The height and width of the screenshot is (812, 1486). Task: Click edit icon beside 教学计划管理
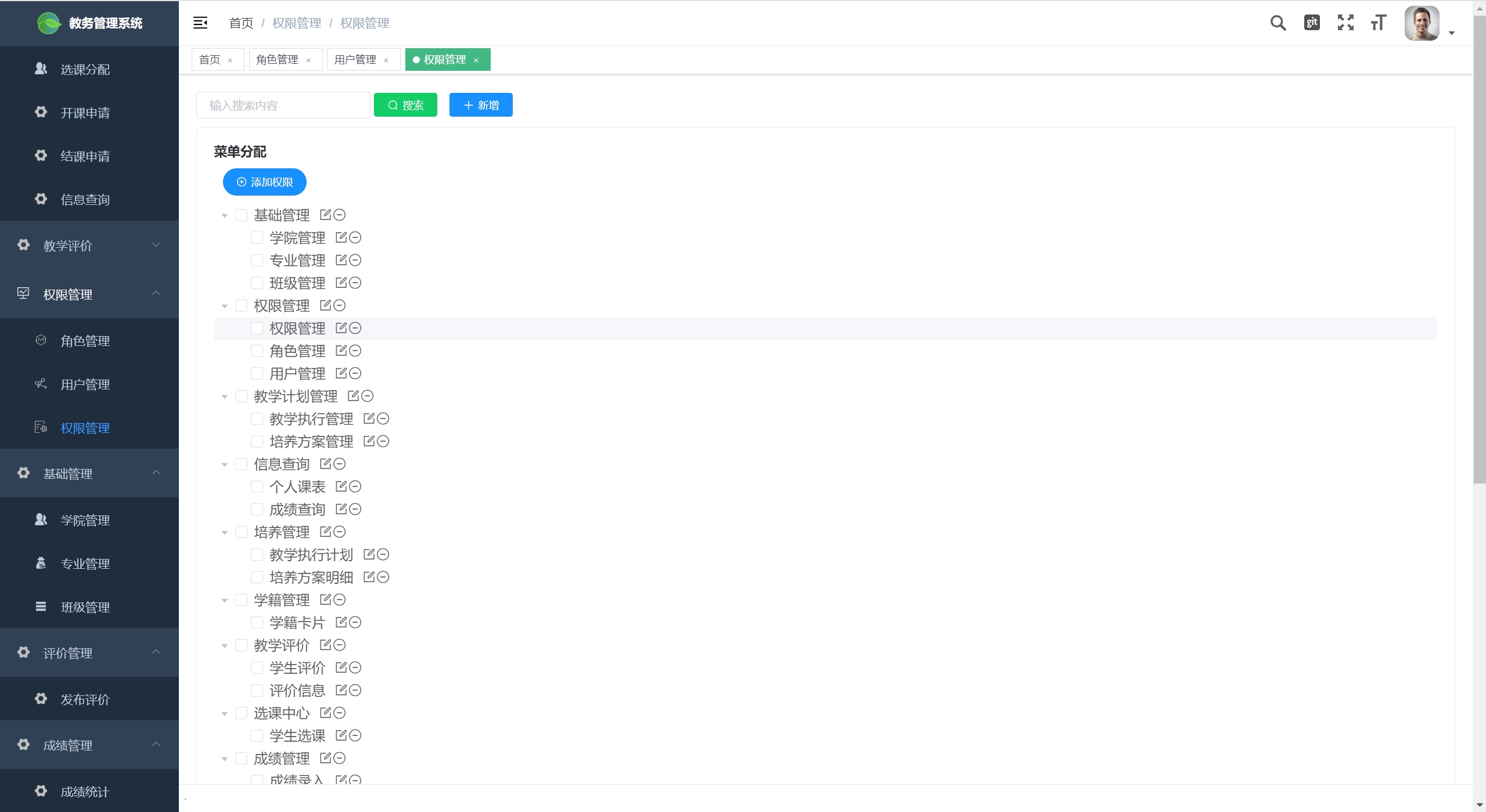[x=353, y=396]
